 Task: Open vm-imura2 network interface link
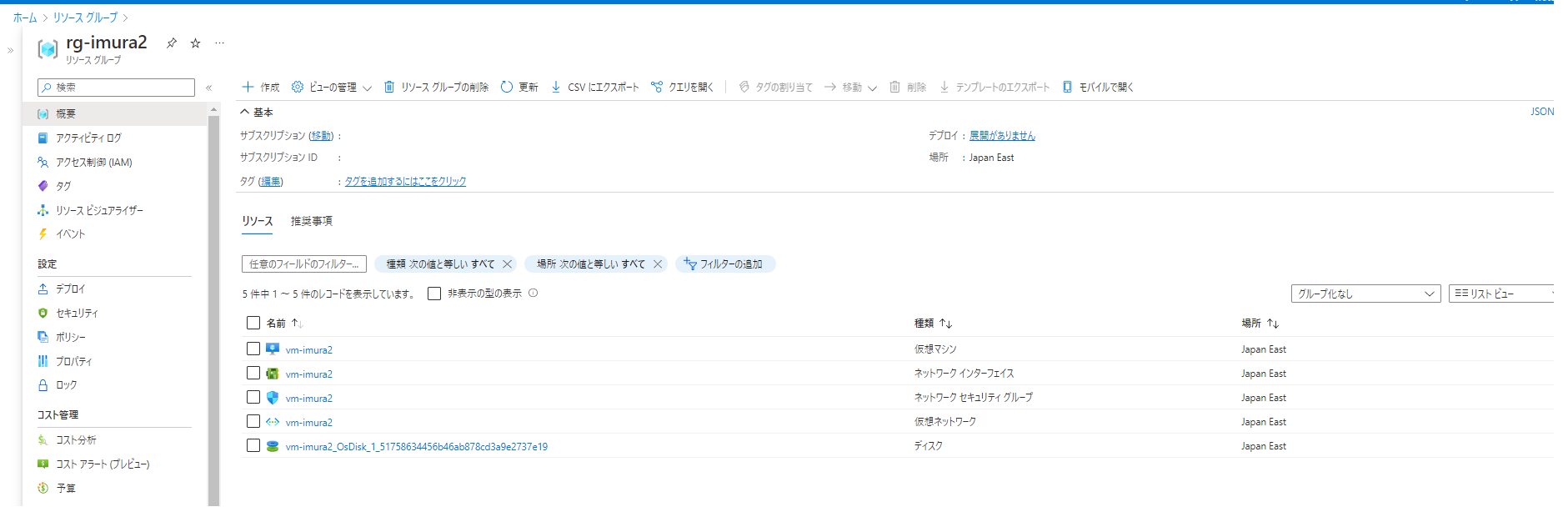click(308, 374)
